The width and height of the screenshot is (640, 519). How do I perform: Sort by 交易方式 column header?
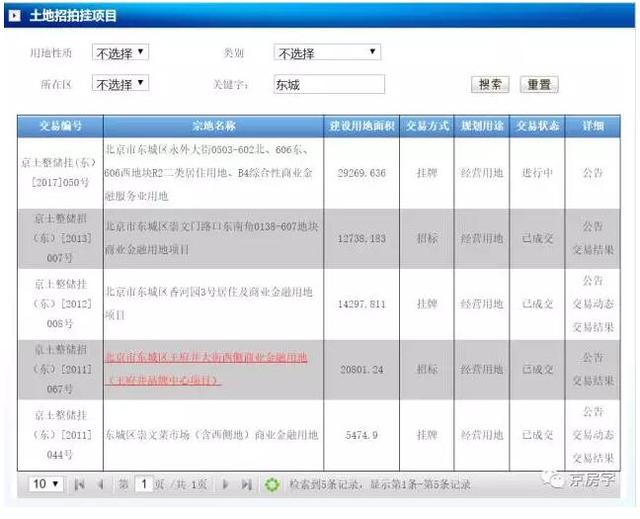[x=427, y=126]
